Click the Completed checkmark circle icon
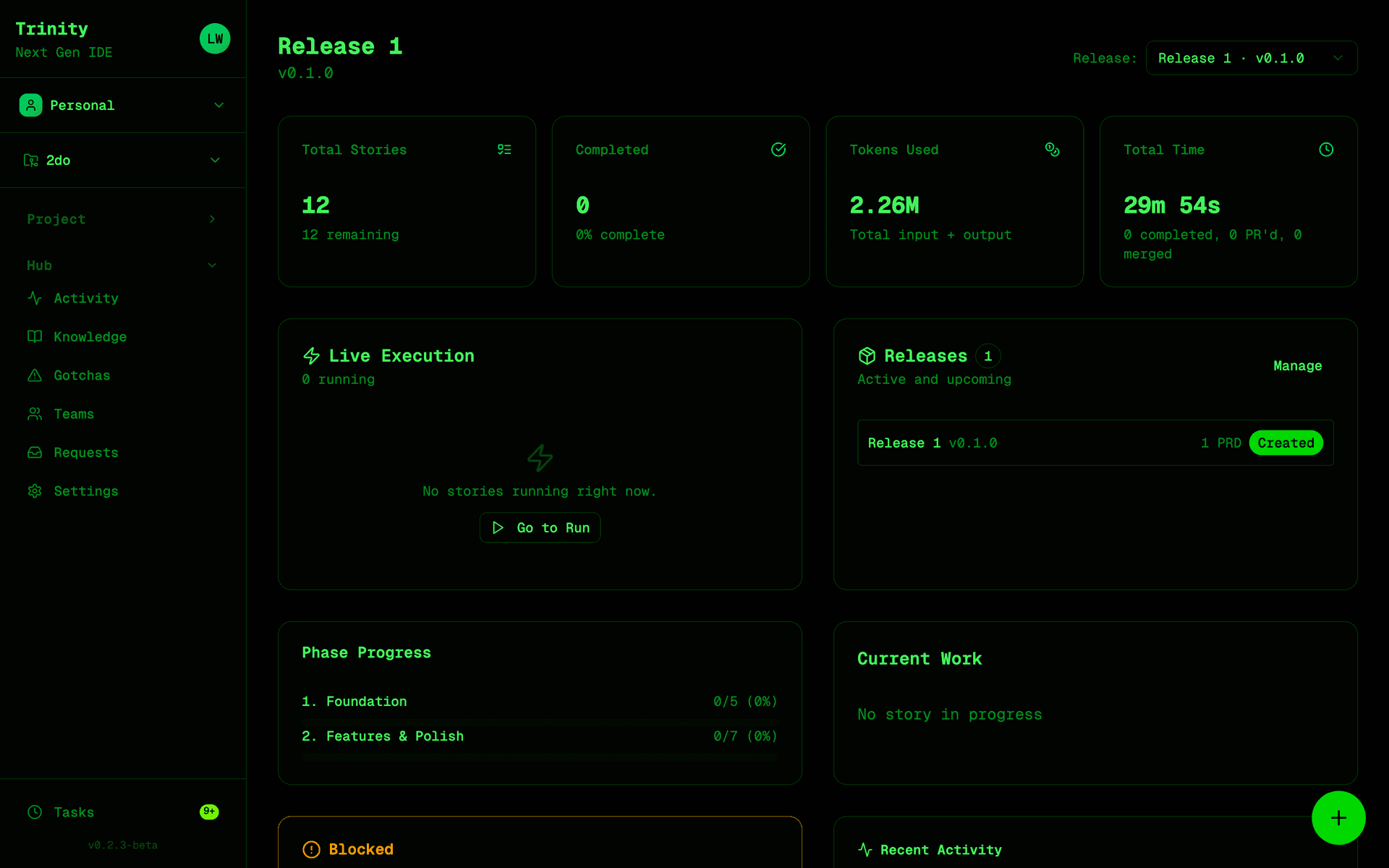1389x868 pixels. (778, 150)
